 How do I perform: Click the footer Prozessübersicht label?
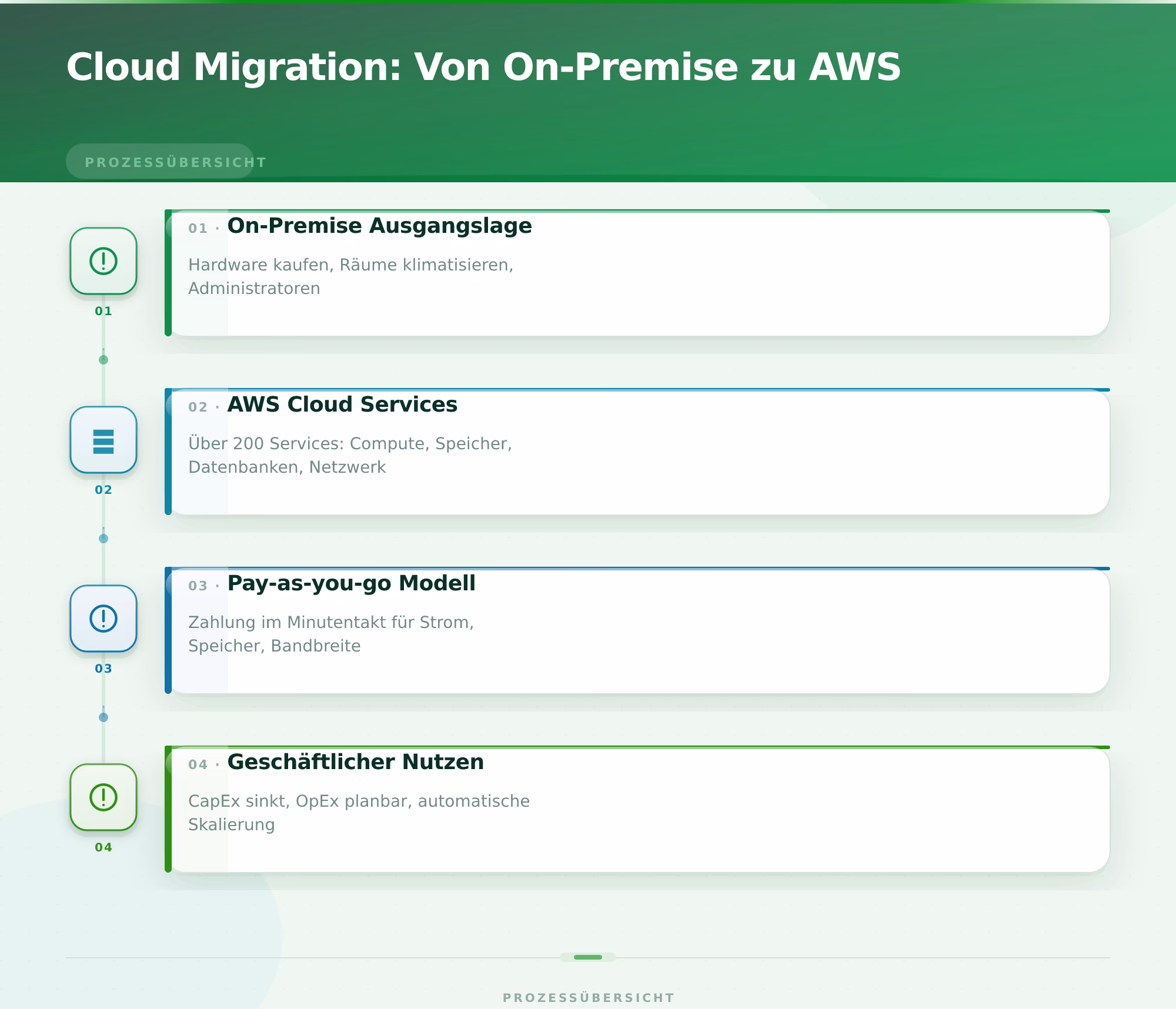tap(588, 998)
